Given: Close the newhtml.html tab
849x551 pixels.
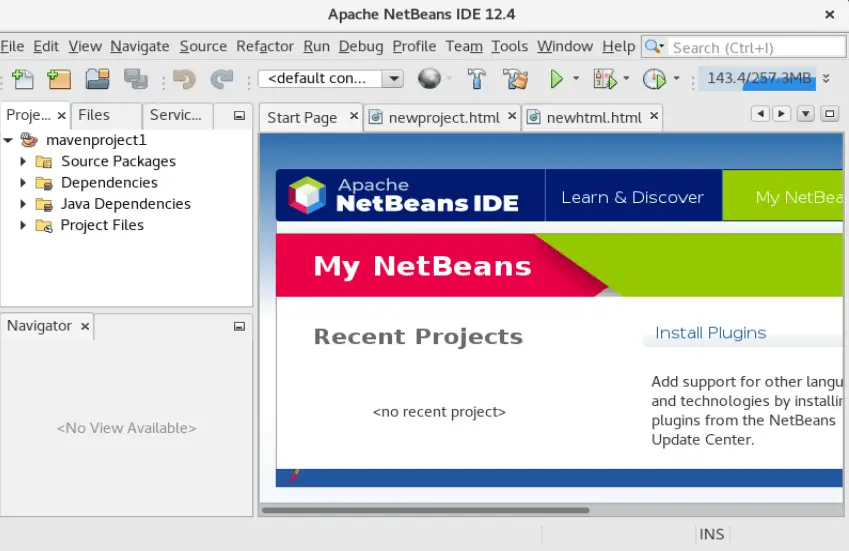Looking at the screenshot, I should pyautogui.click(x=654, y=116).
